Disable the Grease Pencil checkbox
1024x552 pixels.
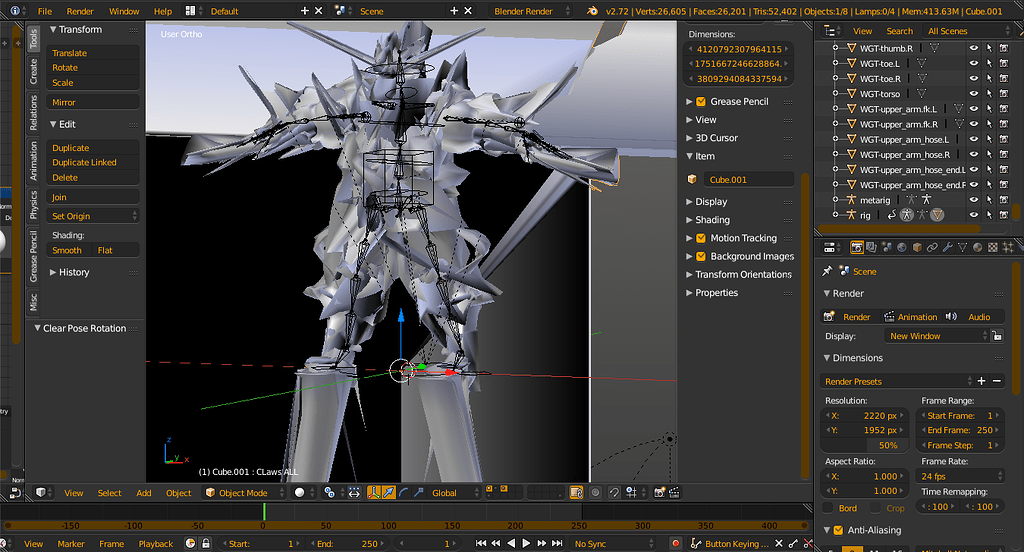(x=701, y=101)
